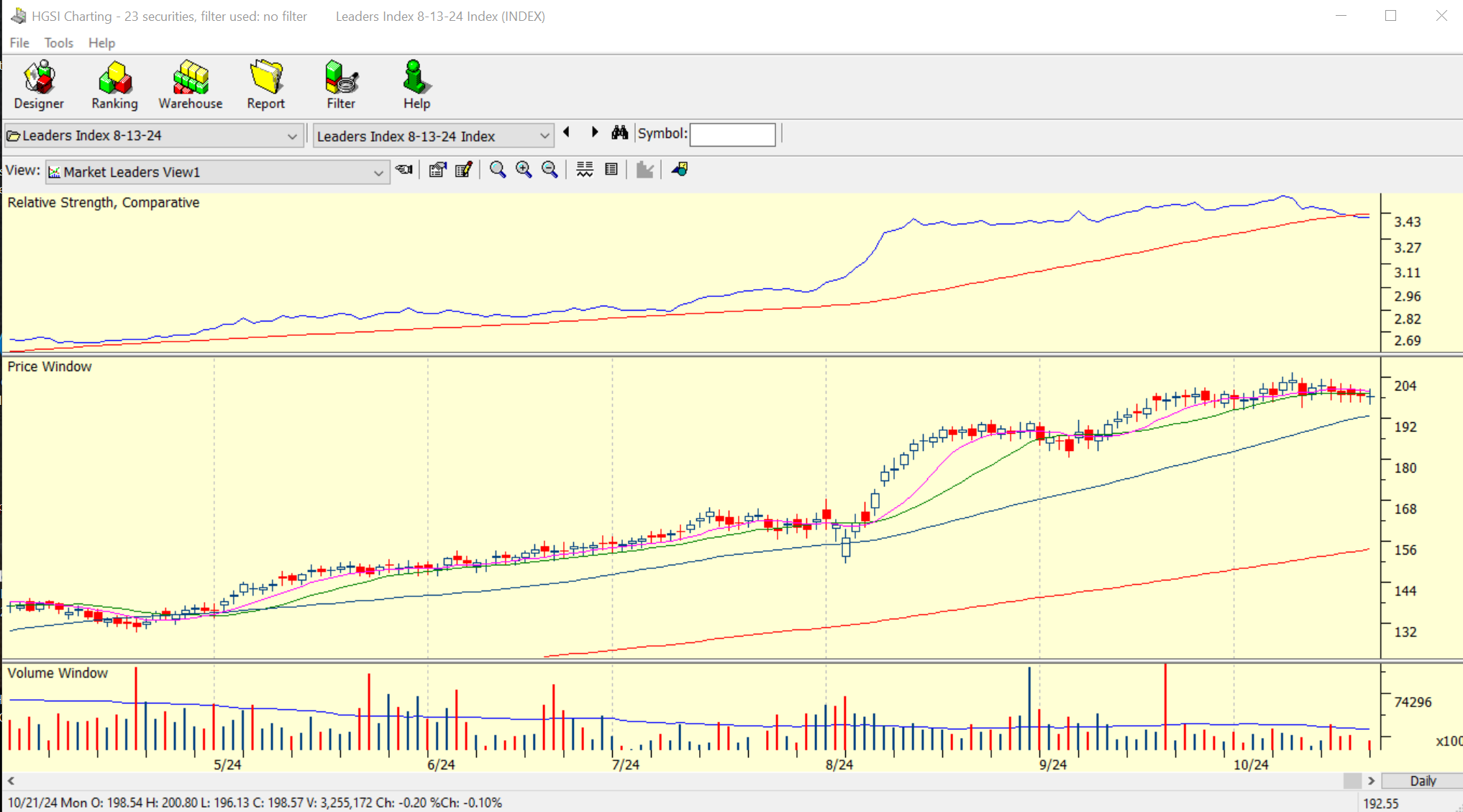Click the Relative Strength, Comparative label
Screen dimensions: 1463x812
(104, 203)
